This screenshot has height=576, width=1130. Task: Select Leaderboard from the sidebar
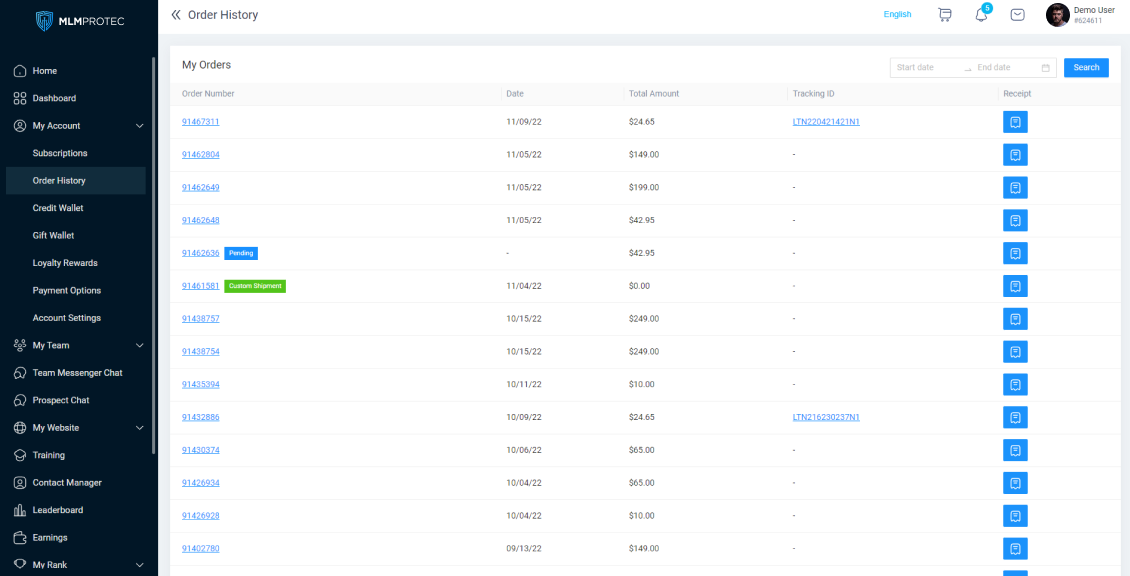coord(57,510)
